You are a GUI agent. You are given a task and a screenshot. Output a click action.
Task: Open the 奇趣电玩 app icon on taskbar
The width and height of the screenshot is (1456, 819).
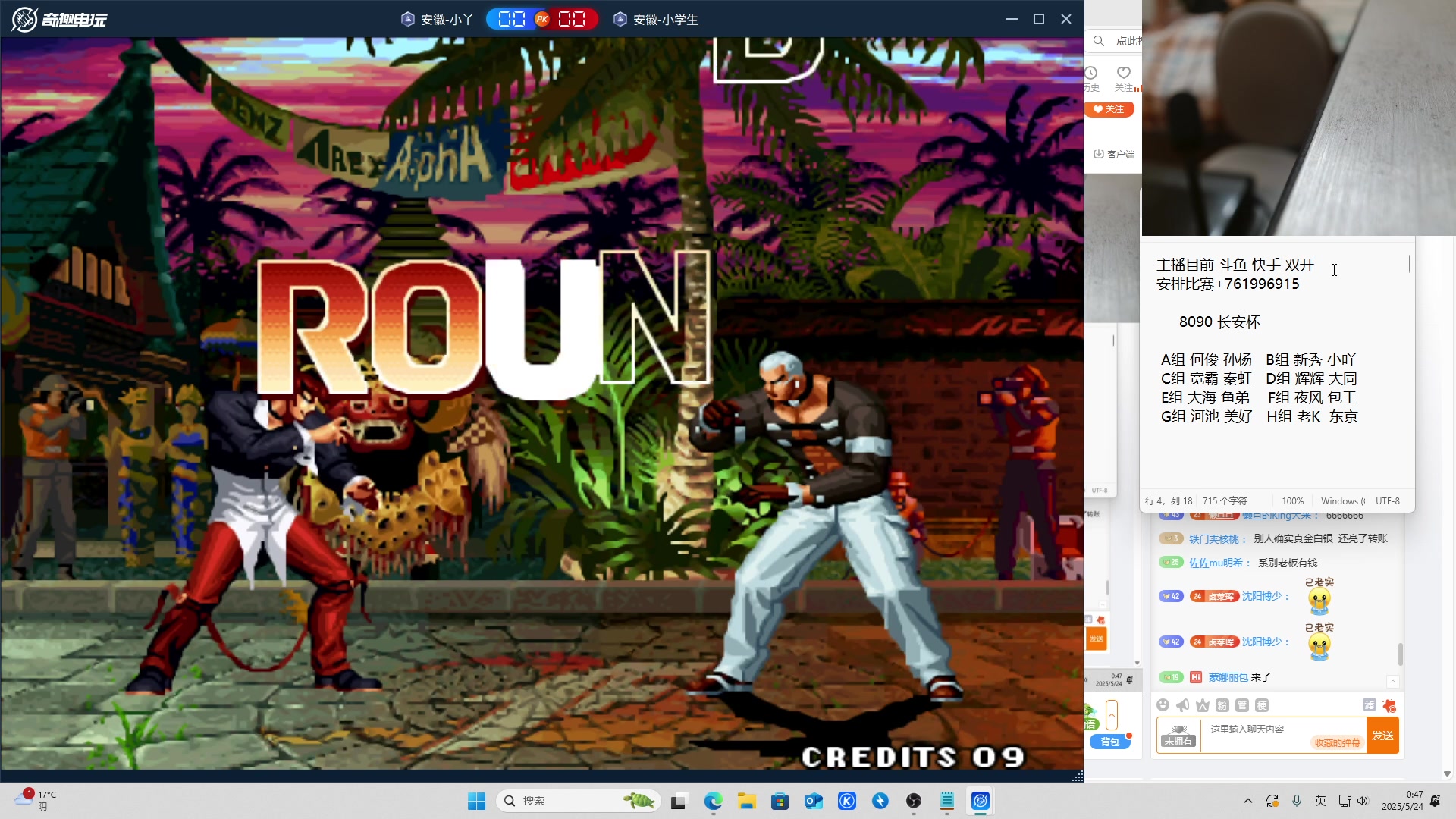click(981, 801)
